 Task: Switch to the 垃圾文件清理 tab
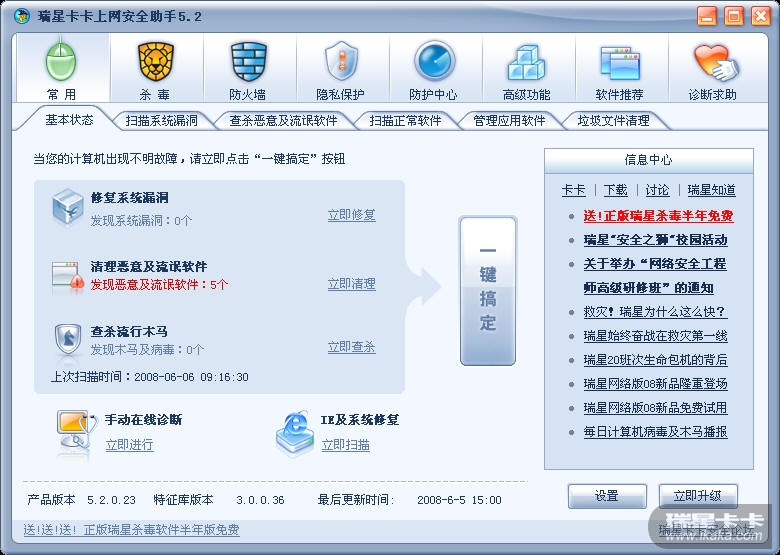(x=613, y=121)
